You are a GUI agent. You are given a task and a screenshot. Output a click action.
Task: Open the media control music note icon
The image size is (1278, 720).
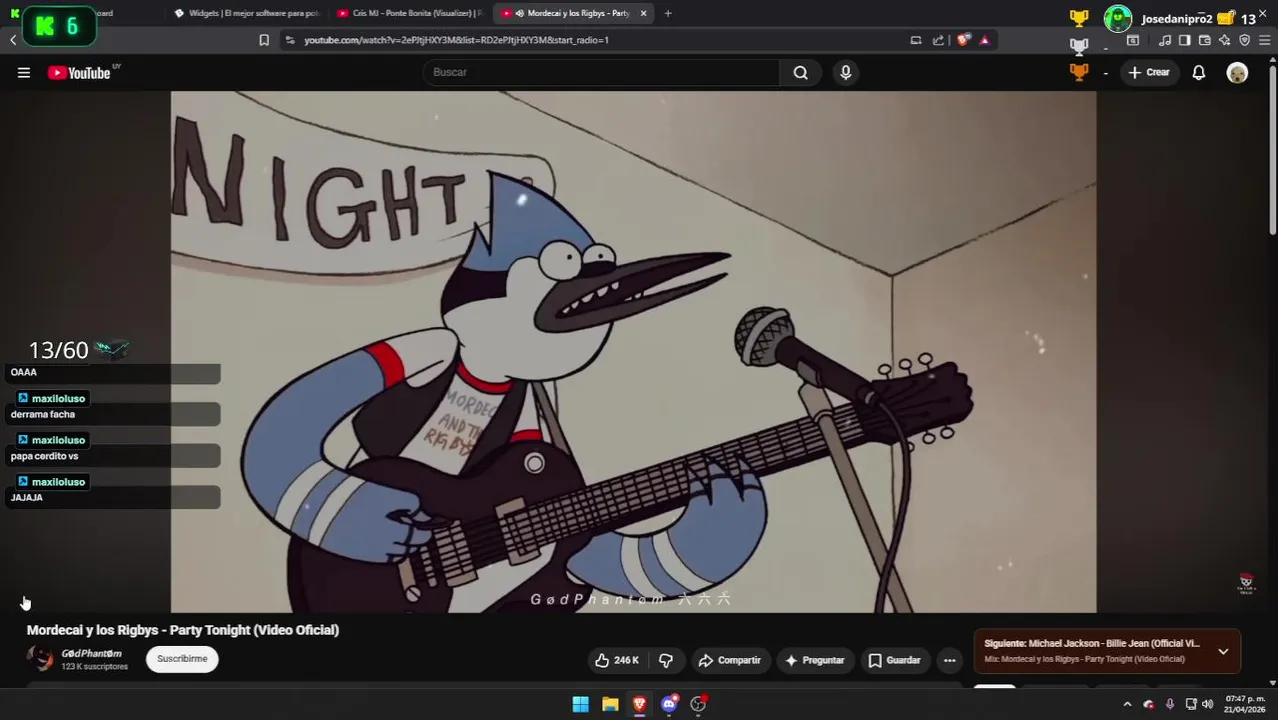[x=1165, y=41]
